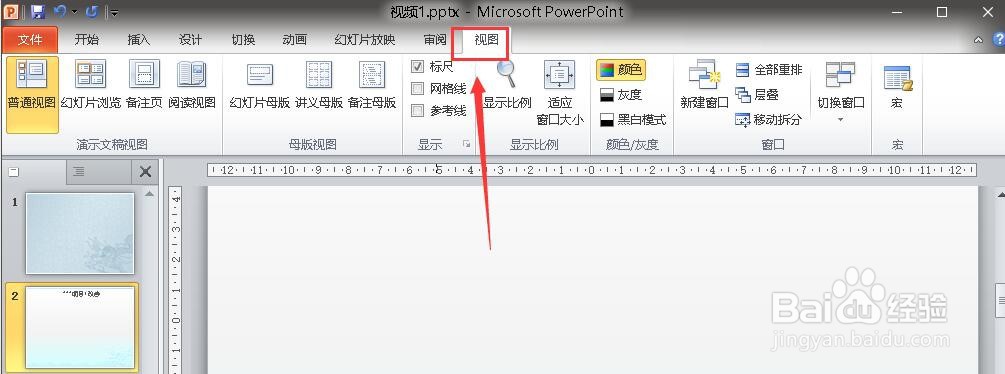Click thumbnail pane scroll up arrow
Viewport: 1005px width, 374px height.
coord(149,193)
